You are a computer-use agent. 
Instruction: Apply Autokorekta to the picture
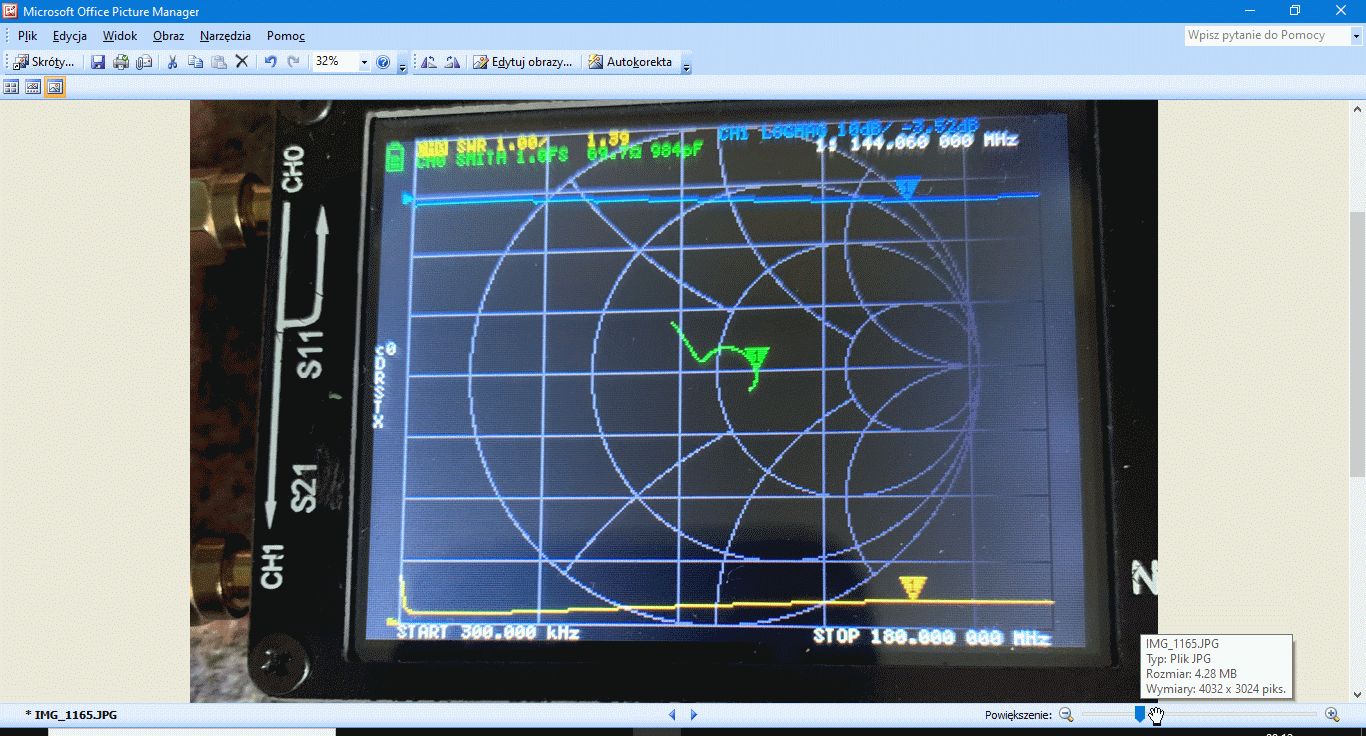[630, 62]
